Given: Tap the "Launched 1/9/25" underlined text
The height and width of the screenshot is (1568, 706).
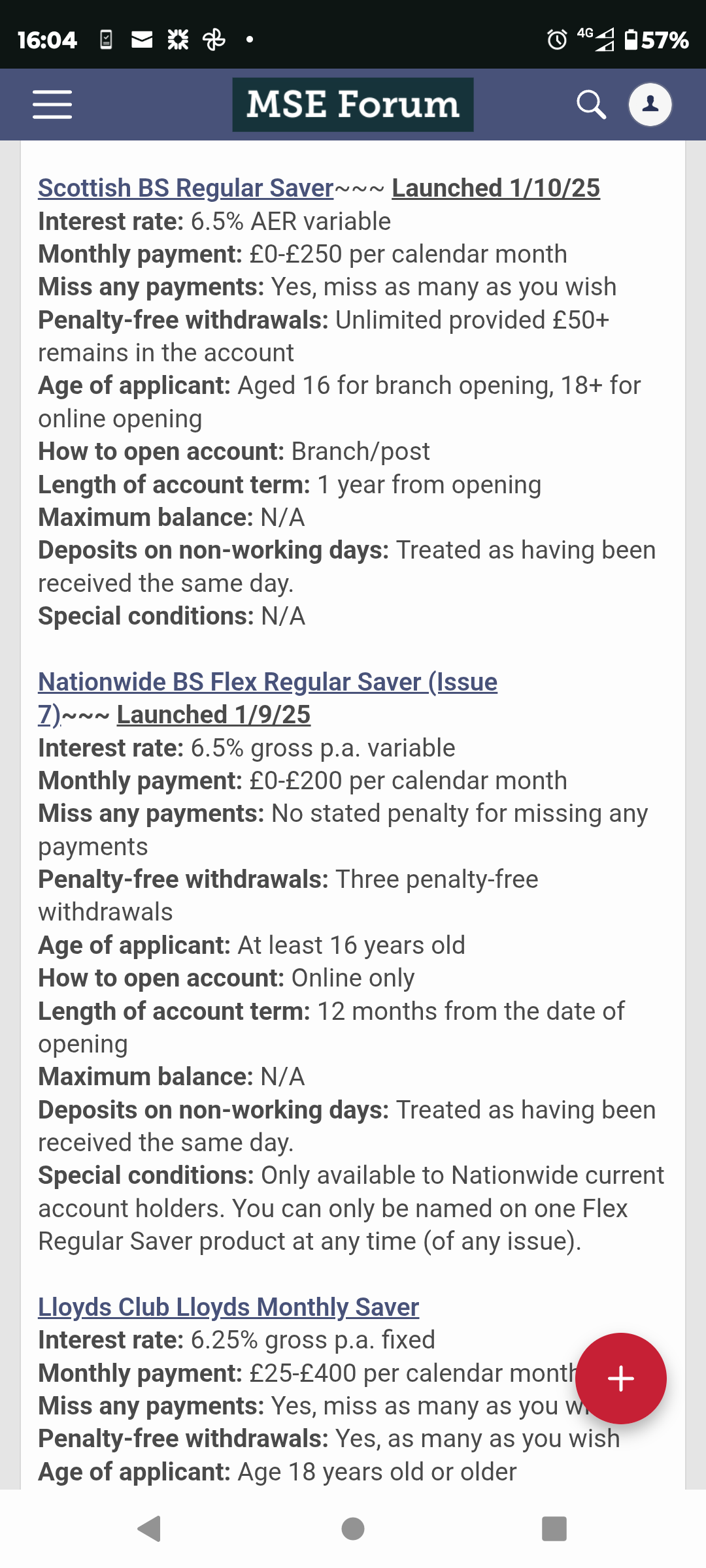Looking at the screenshot, I should click(213, 715).
